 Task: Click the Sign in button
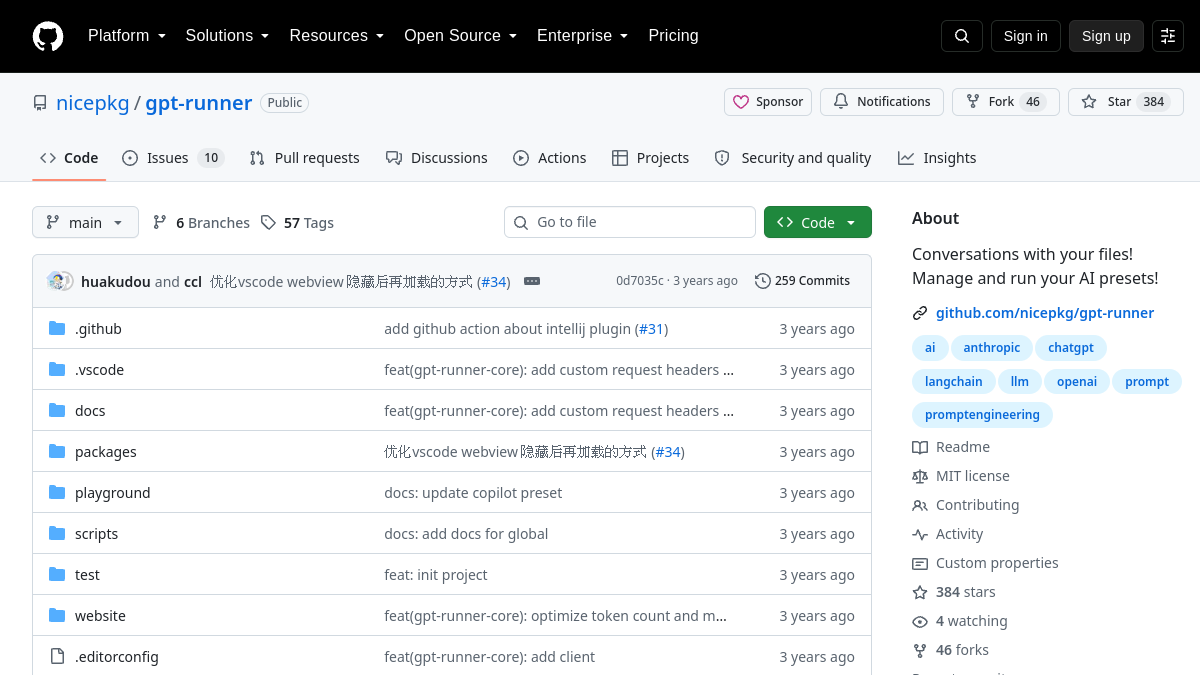click(1026, 36)
